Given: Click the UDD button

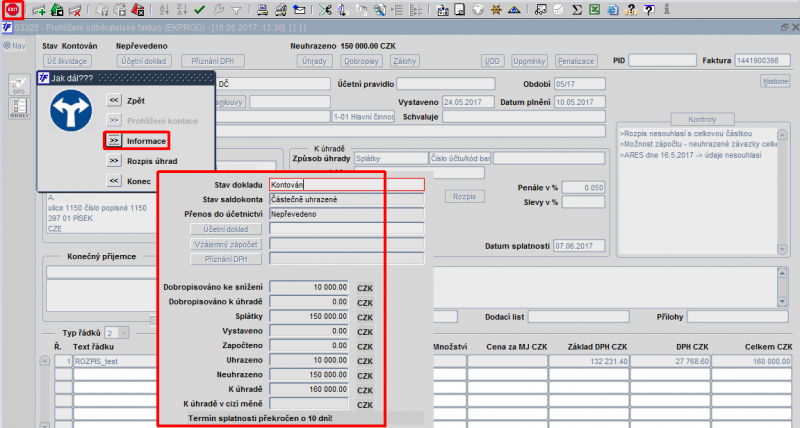Looking at the screenshot, I should pos(492,61).
